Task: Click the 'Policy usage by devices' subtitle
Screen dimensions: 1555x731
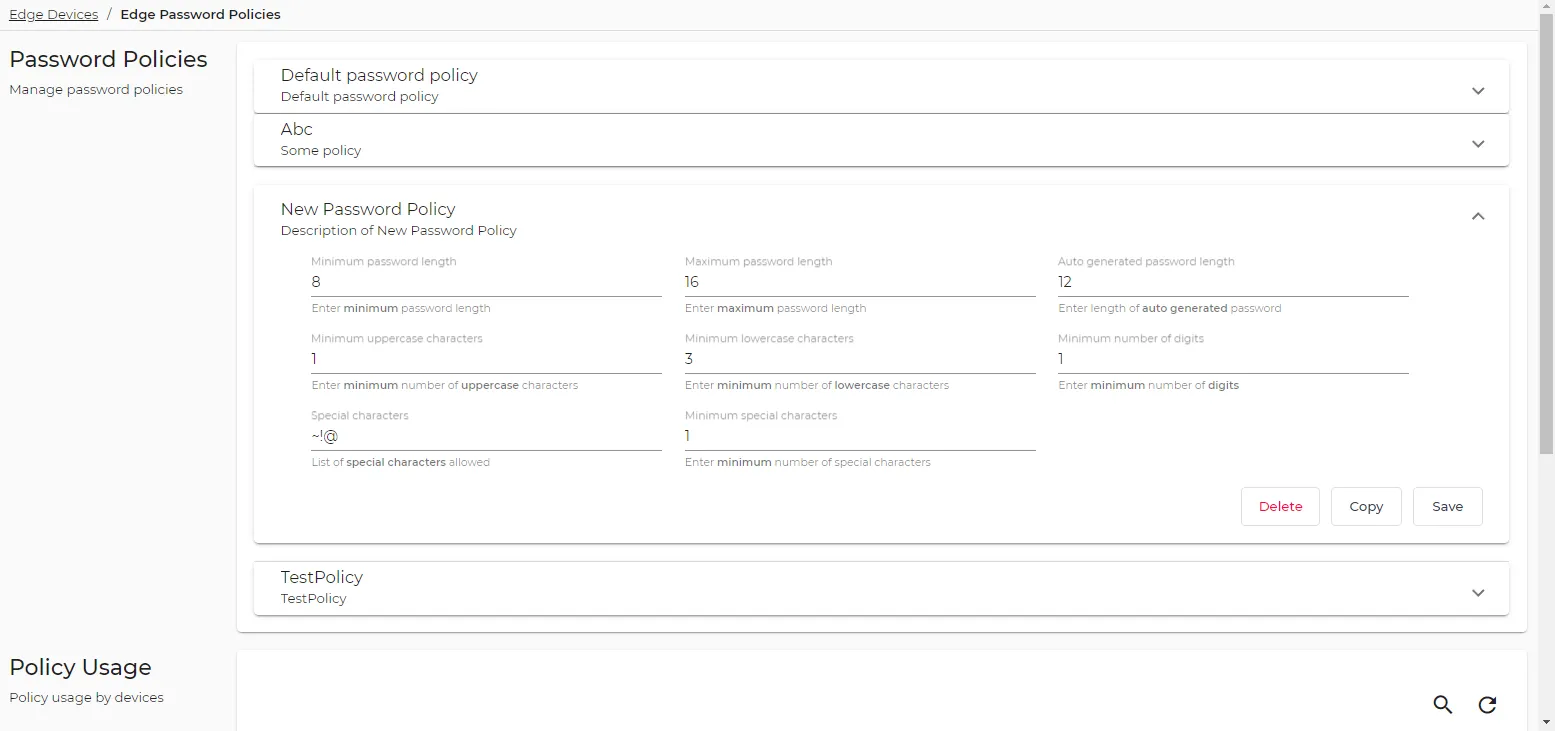Action: pyautogui.click(x=86, y=697)
